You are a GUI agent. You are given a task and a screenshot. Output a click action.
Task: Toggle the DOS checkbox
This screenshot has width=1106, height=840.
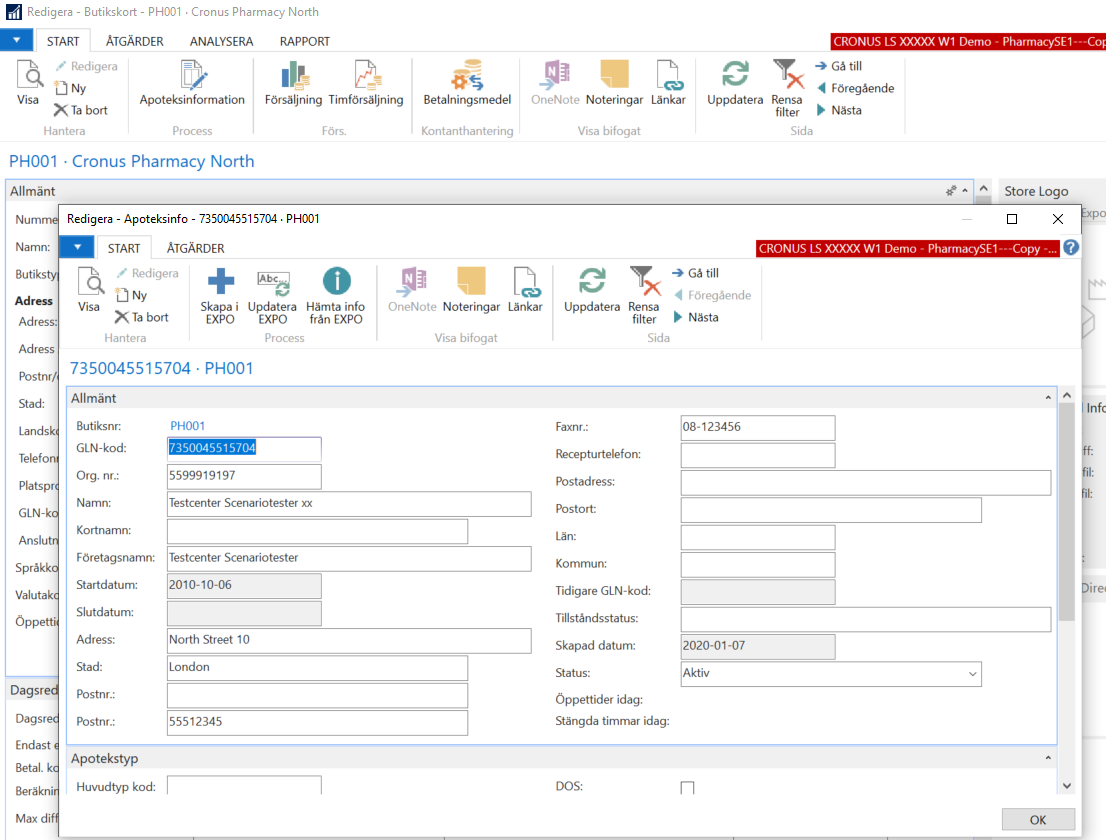click(687, 788)
